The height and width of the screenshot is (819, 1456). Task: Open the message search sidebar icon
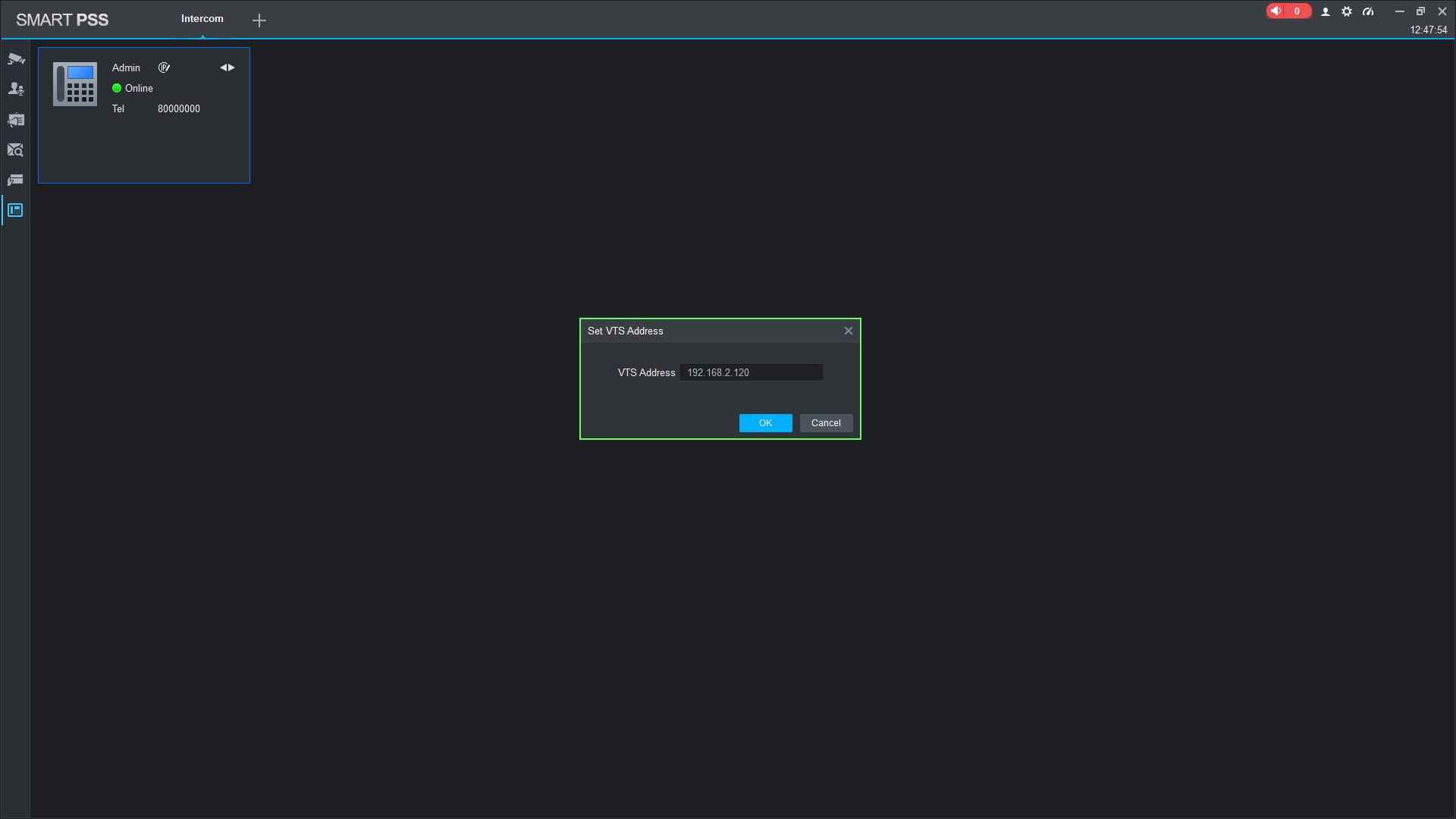(x=16, y=150)
